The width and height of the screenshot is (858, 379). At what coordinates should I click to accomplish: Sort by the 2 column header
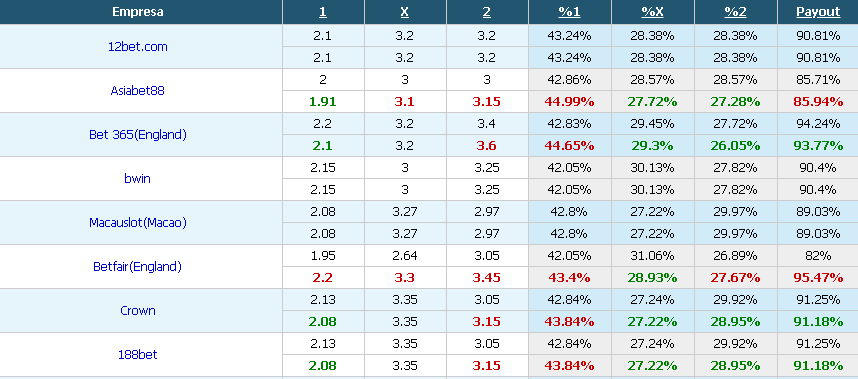(x=487, y=12)
